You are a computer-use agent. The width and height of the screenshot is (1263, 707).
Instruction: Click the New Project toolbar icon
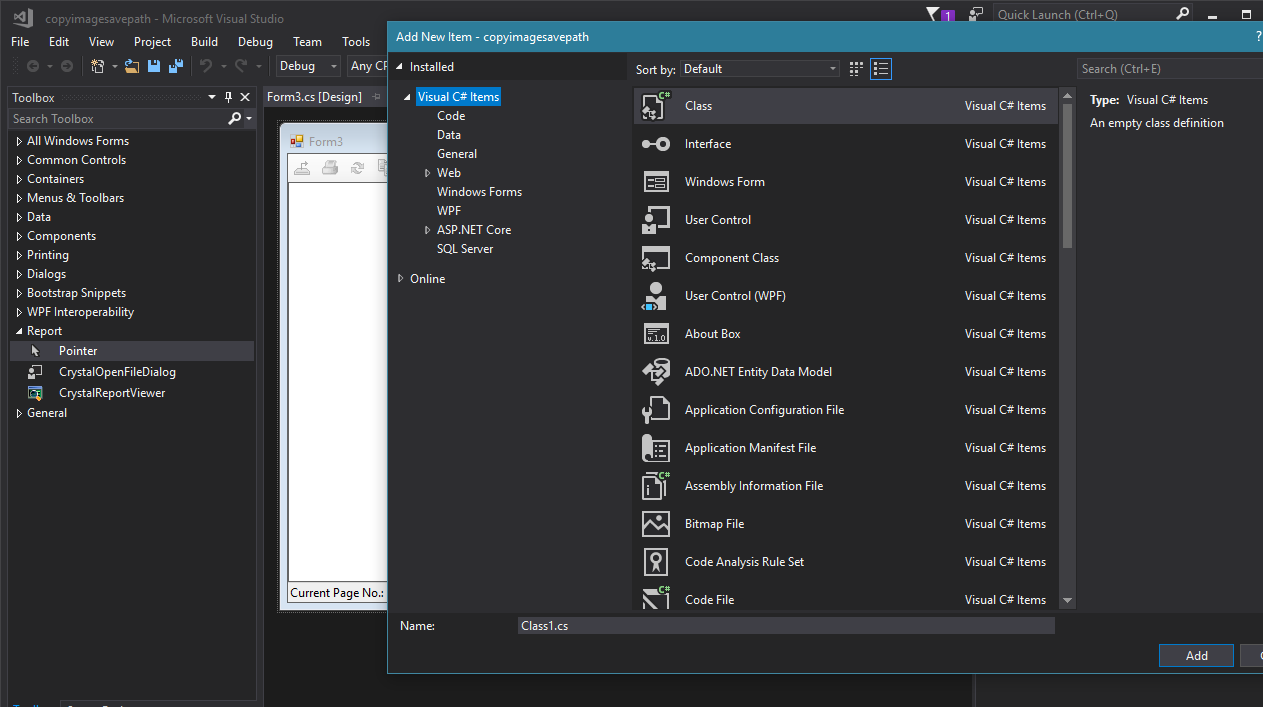pyautogui.click(x=98, y=66)
